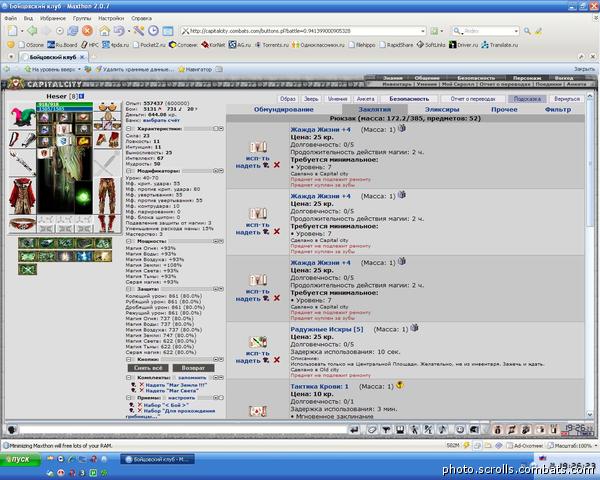
Task: Click the выбрать счет bank link
Action: click(x=161, y=120)
